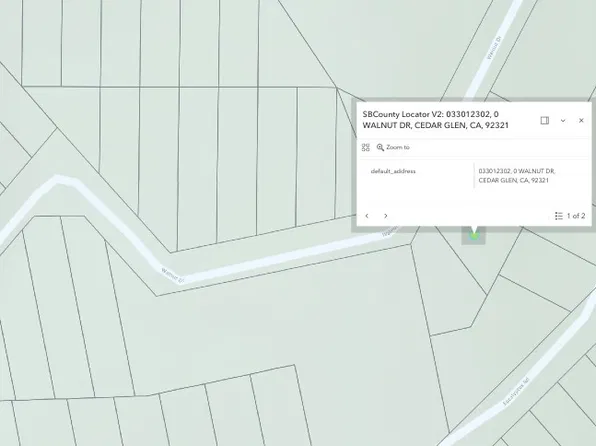The height and width of the screenshot is (446, 596).
Task: Open the feature list showing 1 of 2
Action: point(570,216)
